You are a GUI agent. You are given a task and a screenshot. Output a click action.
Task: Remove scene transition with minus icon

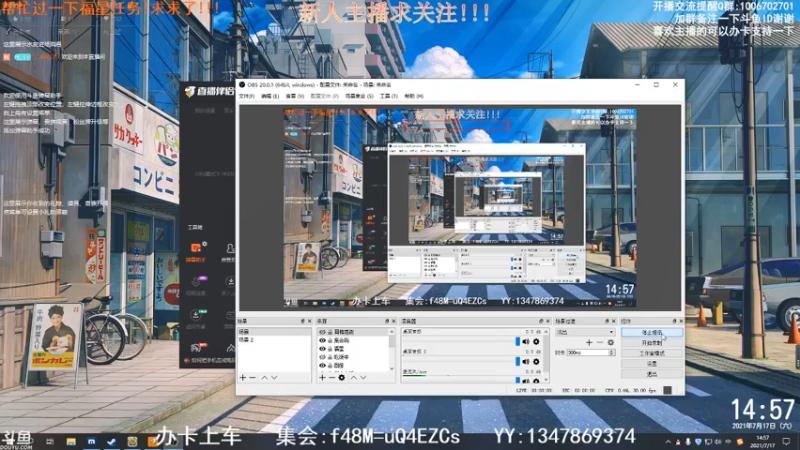click(x=599, y=343)
